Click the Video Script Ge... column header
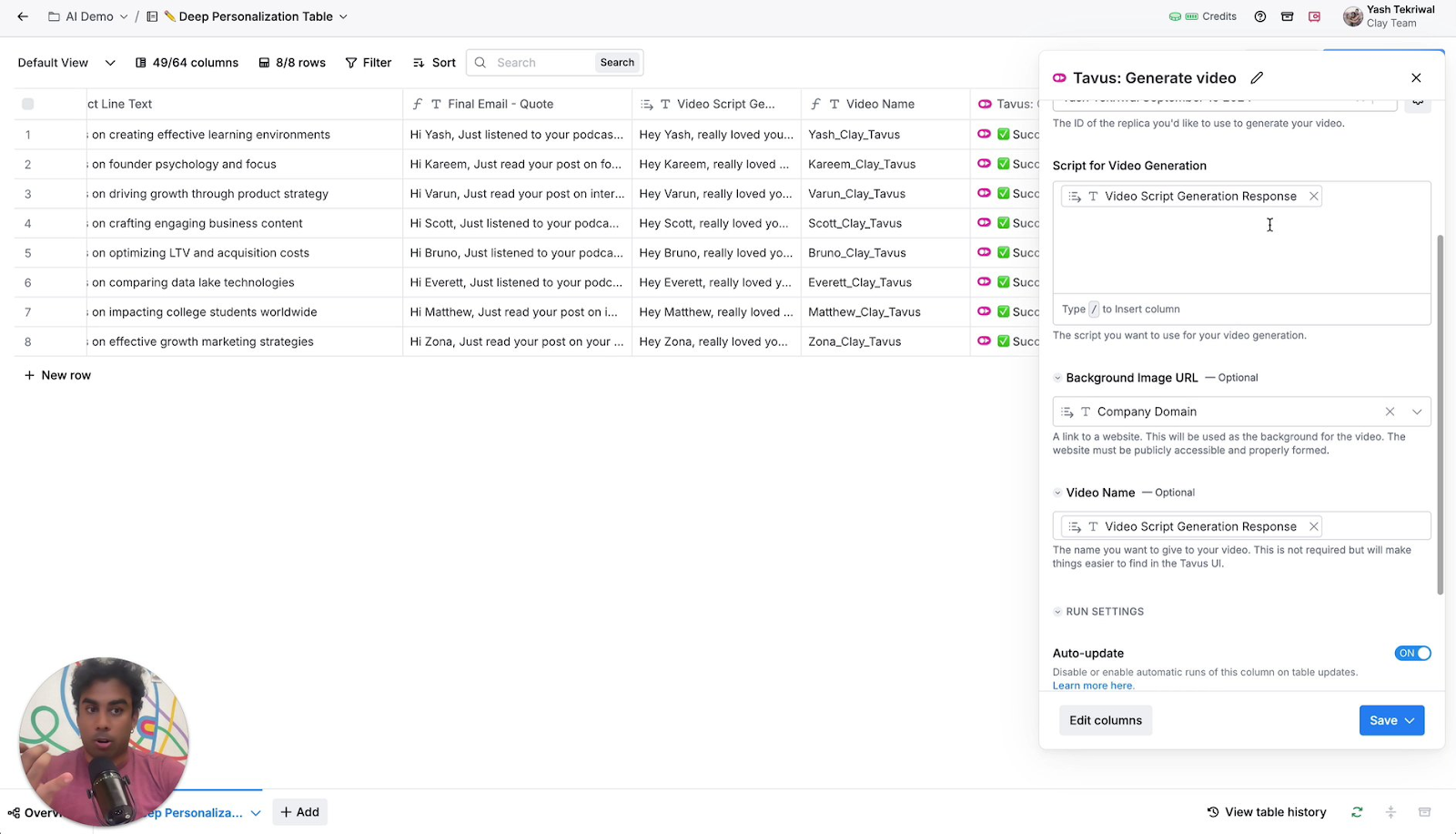The height and width of the screenshot is (834, 1456). tap(716, 104)
